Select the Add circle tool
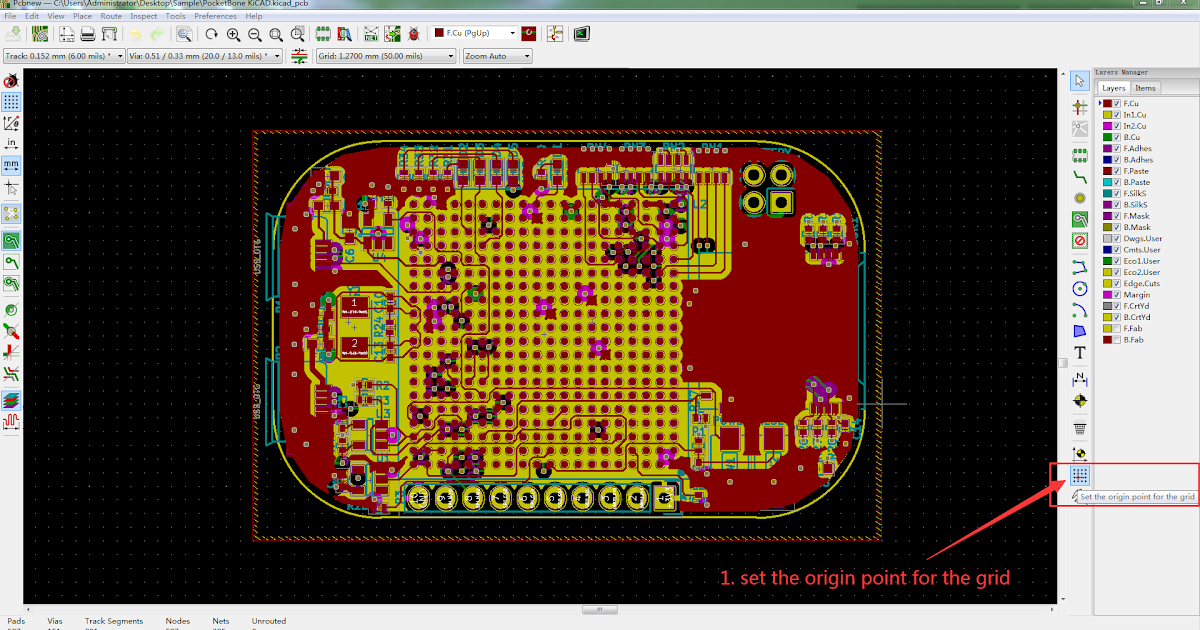Image resolution: width=1200 pixels, height=630 pixels. [x=1079, y=288]
